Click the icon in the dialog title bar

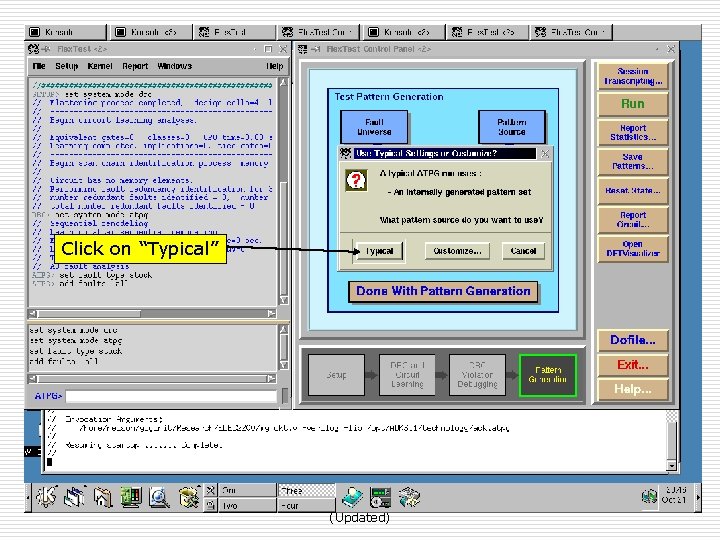pos(345,153)
